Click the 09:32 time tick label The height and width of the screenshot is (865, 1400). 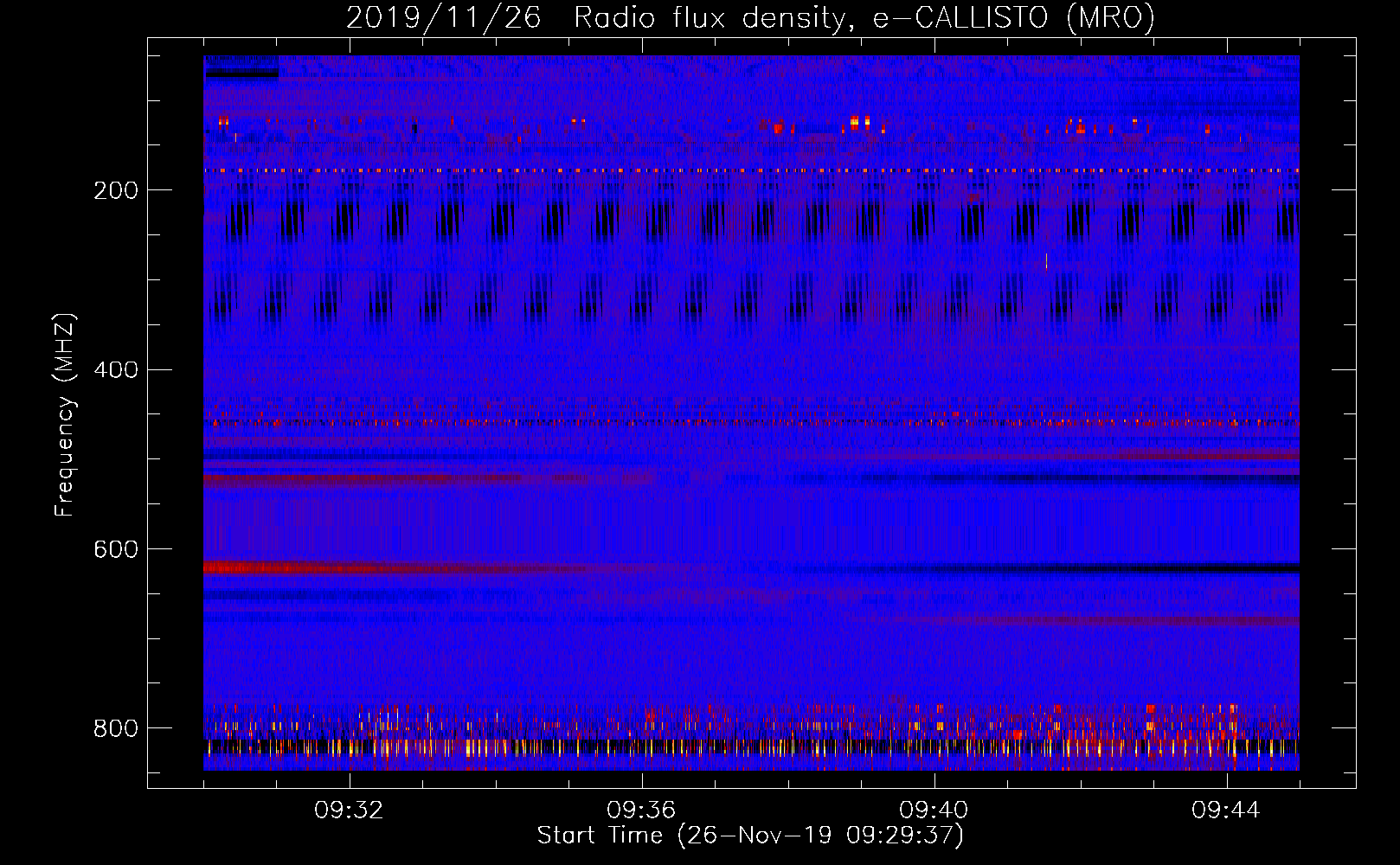click(349, 811)
